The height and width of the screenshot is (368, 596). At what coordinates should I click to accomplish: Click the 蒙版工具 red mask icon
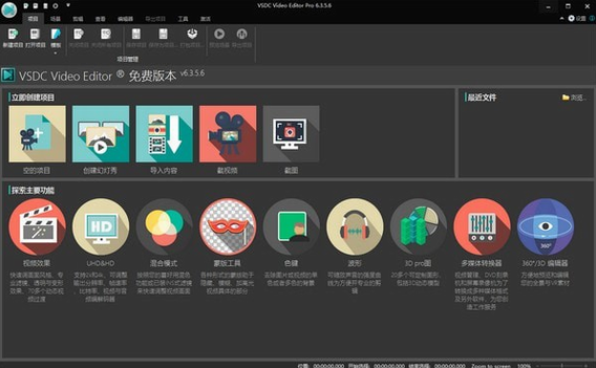[x=227, y=226]
